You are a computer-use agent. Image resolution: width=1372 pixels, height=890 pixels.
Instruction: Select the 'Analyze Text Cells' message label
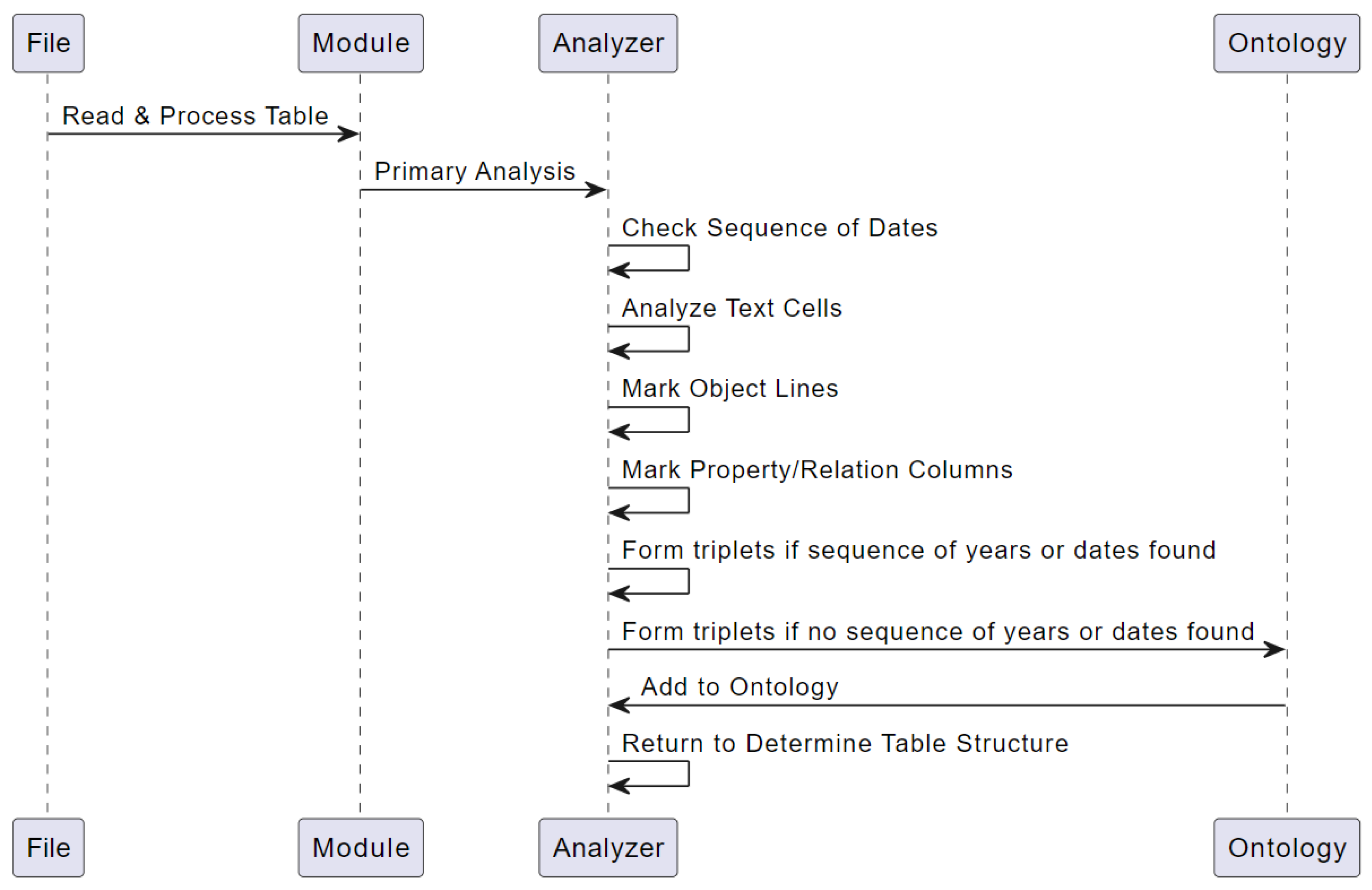coord(731,308)
